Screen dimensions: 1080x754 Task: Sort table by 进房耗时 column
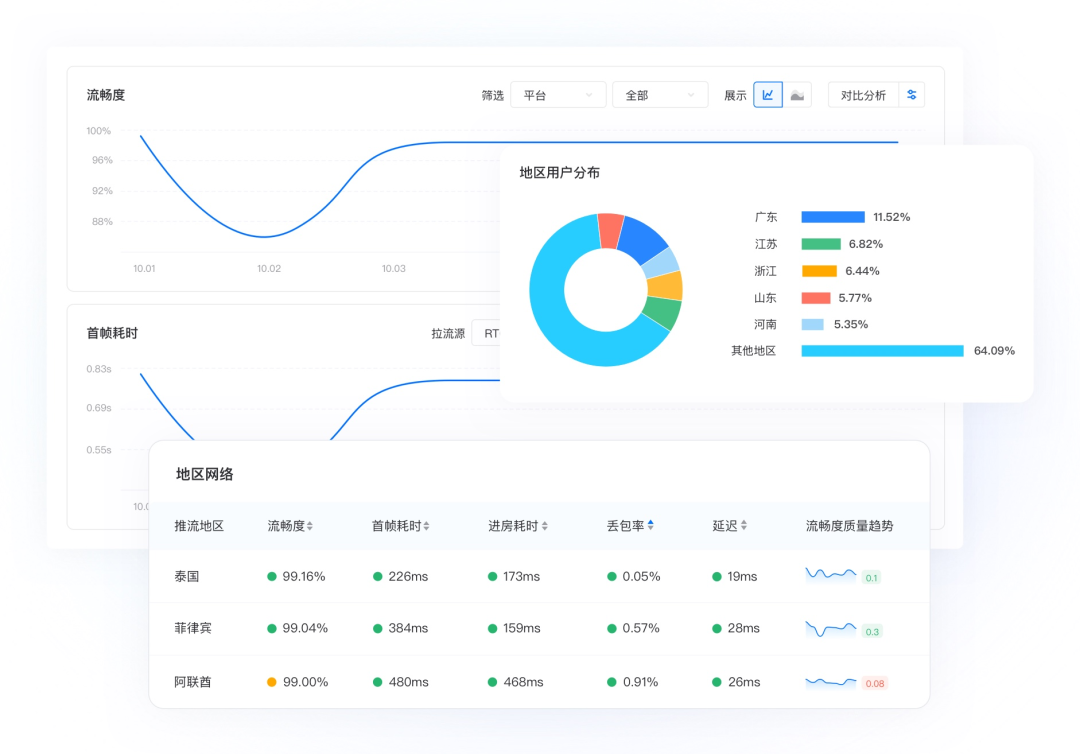[x=544, y=526]
